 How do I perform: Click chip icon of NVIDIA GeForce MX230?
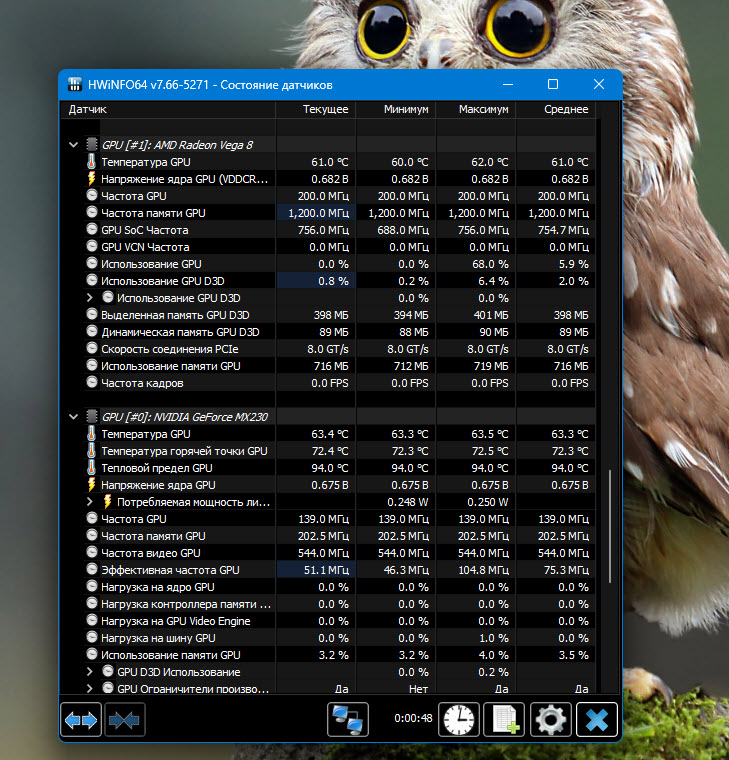(92, 416)
